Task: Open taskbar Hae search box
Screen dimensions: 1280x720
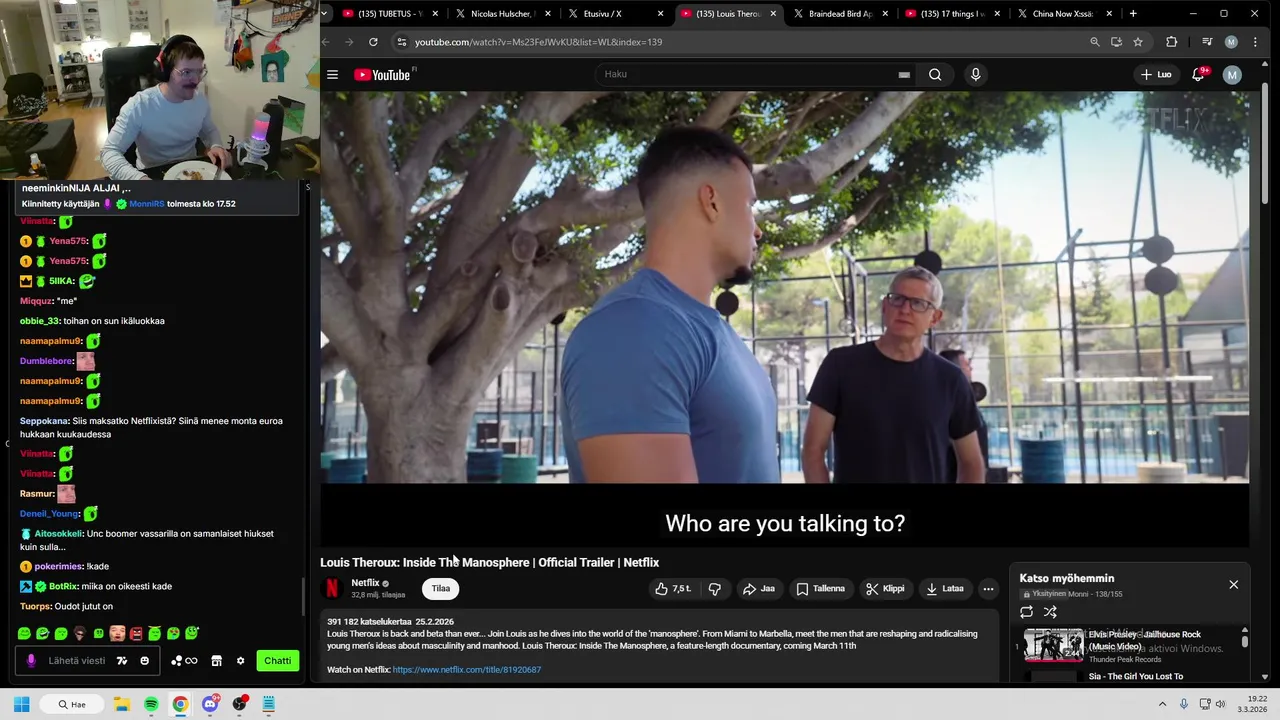Action: (x=72, y=705)
